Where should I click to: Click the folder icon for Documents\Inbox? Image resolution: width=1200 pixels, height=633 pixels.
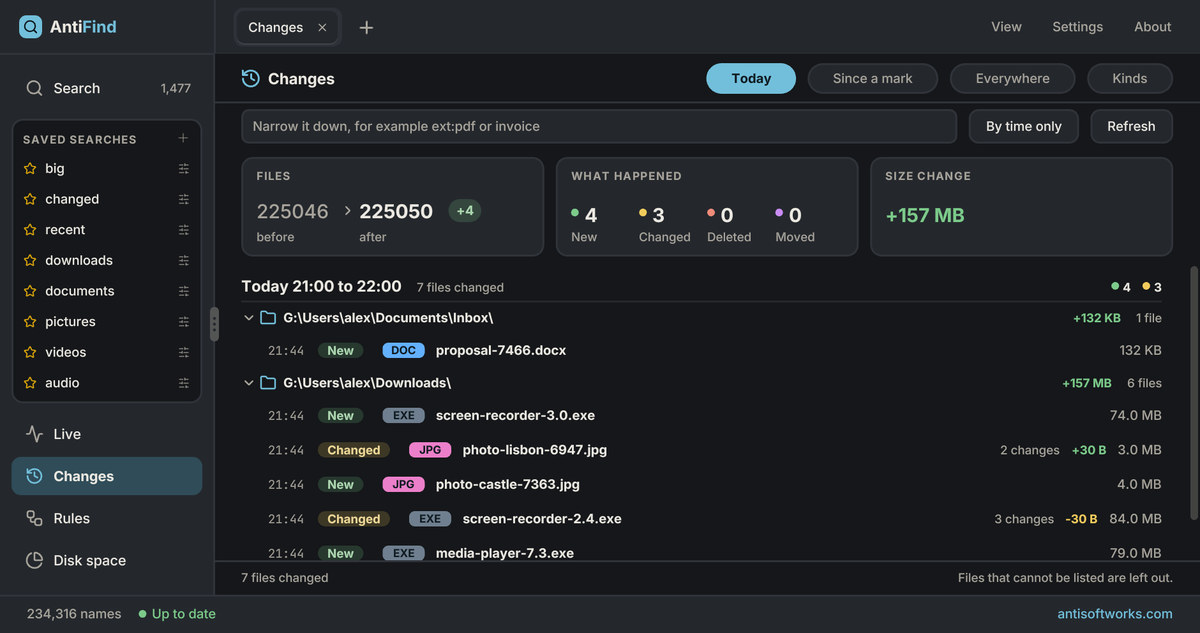(x=268, y=318)
